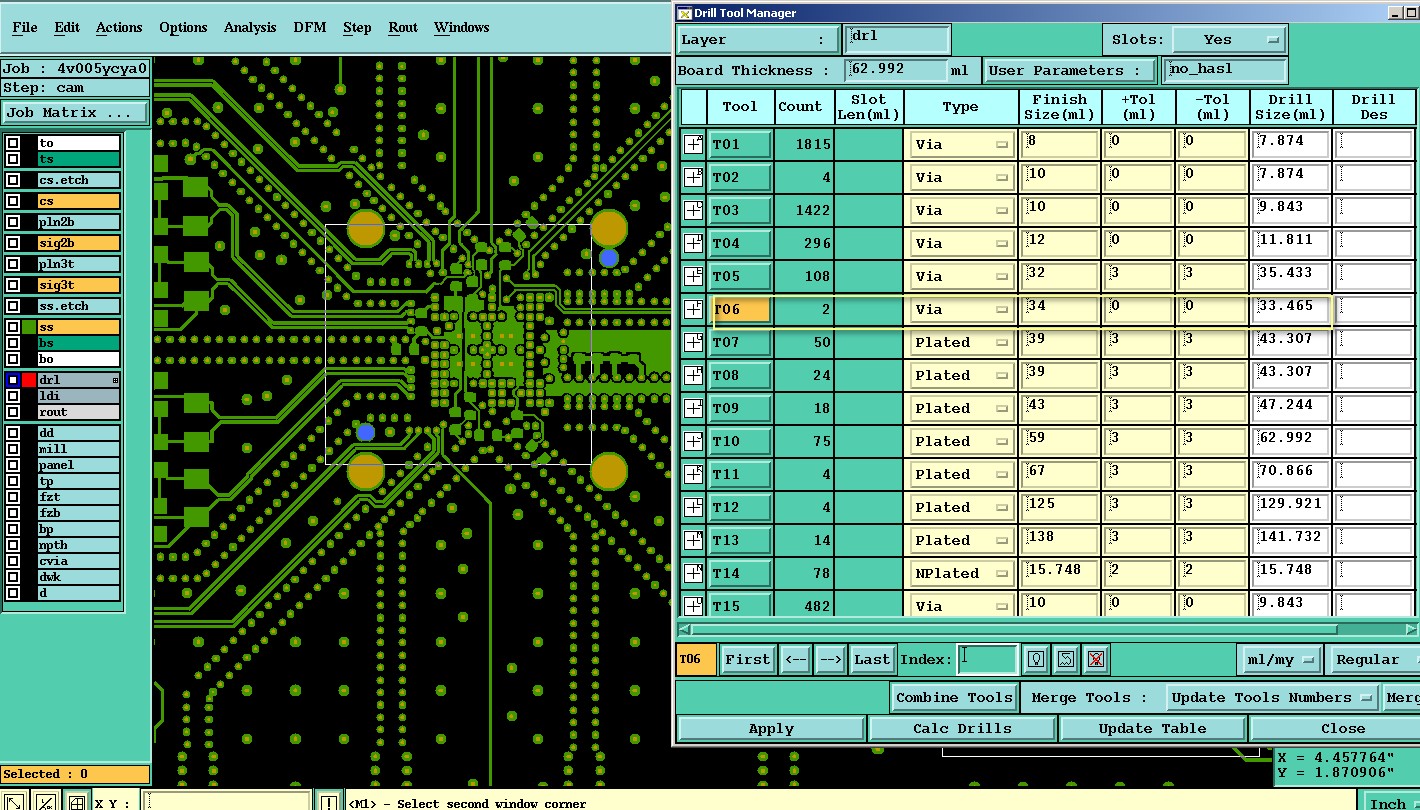1420x810 pixels.
Task: Click the Drill Tool Manager title bar icon
Action: tap(684, 13)
